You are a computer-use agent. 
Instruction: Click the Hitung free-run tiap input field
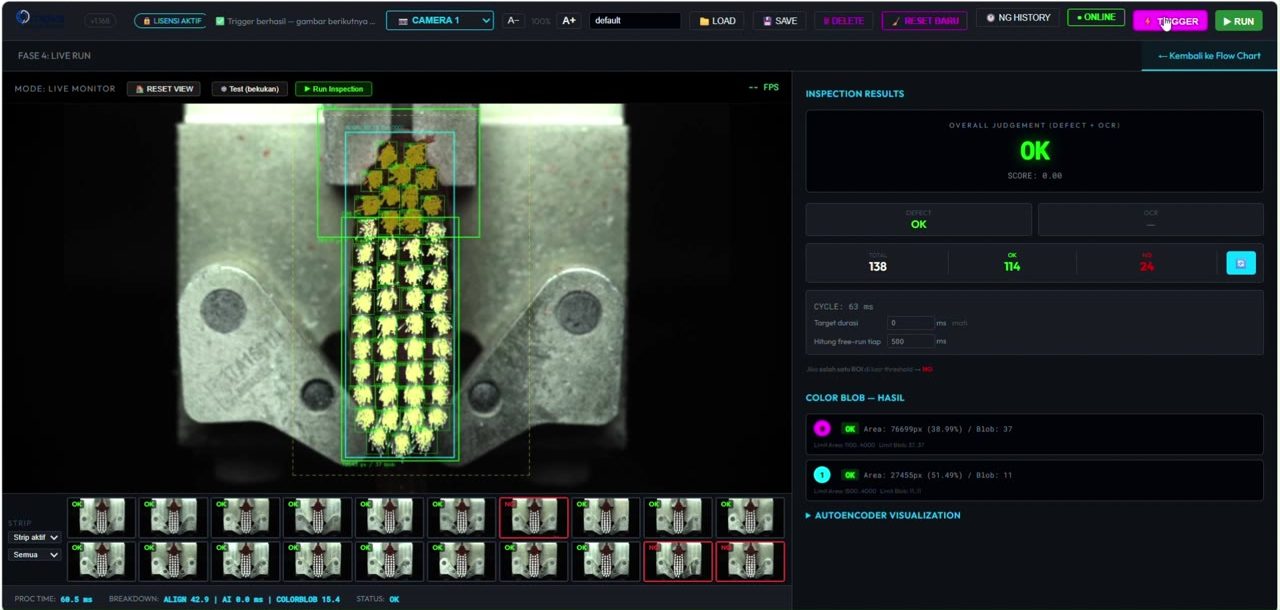pyautogui.click(x=910, y=341)
